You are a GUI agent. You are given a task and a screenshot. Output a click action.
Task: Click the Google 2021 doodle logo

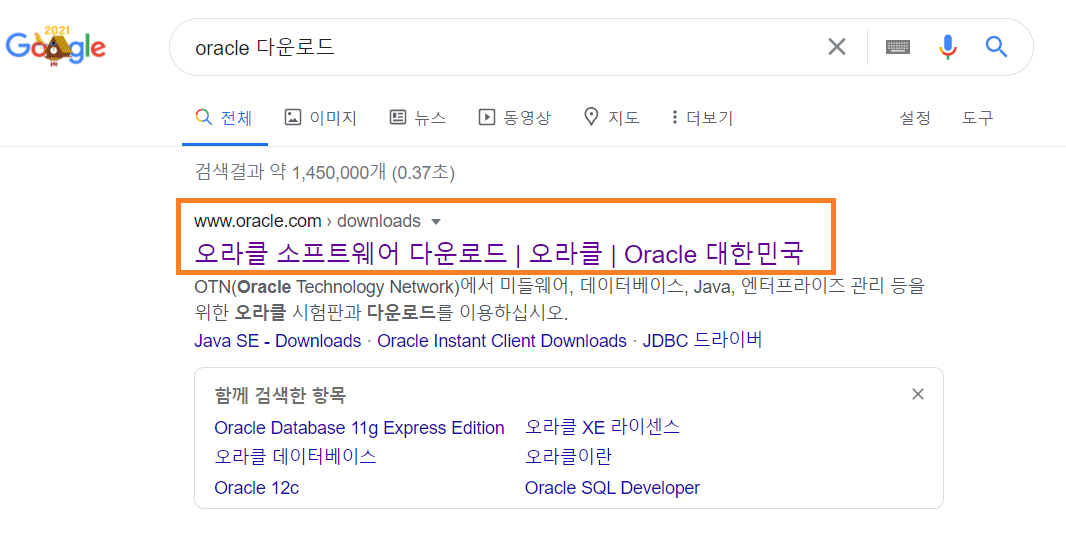[56, 46]
